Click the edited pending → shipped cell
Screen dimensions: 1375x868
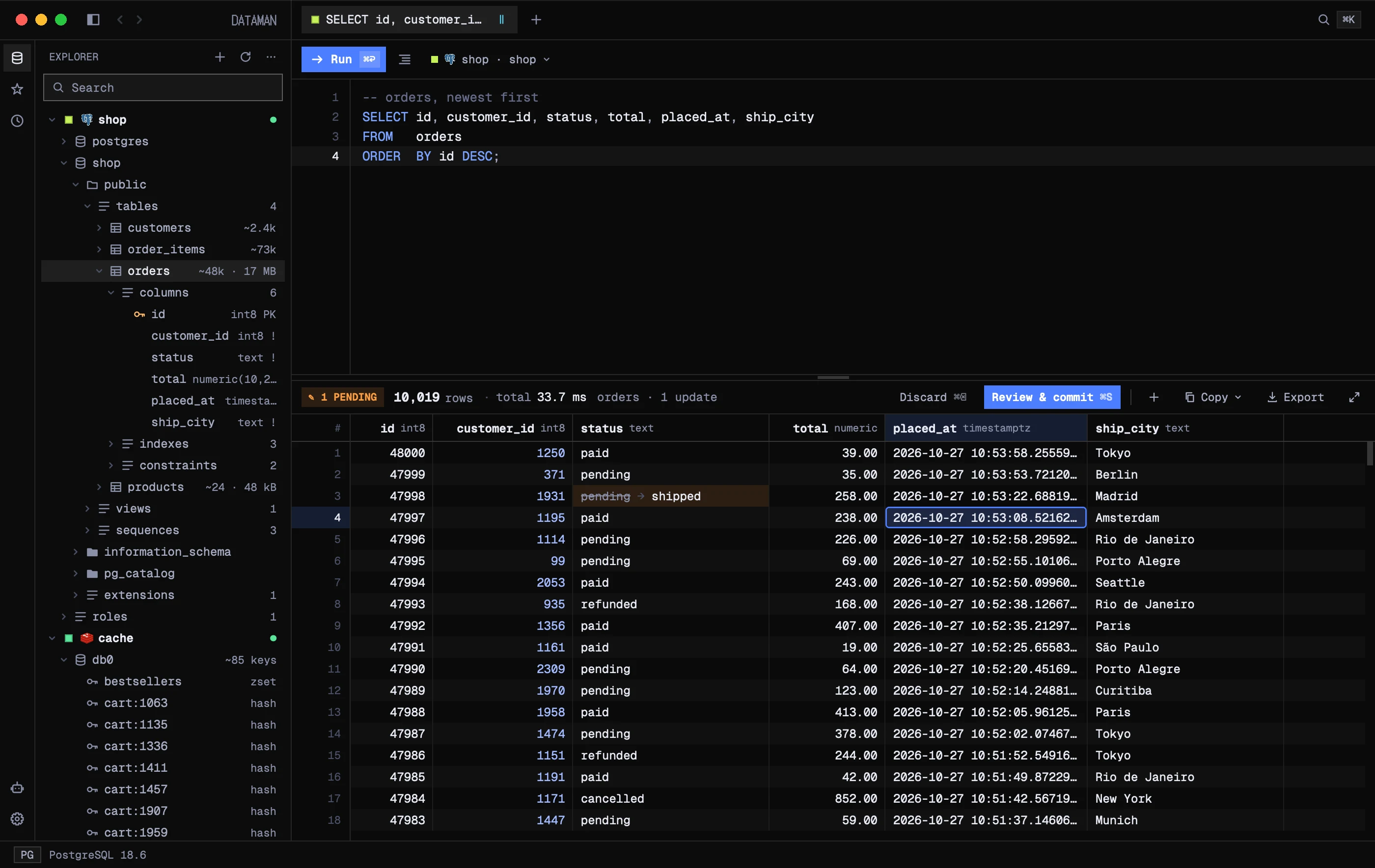click(670, 496)
